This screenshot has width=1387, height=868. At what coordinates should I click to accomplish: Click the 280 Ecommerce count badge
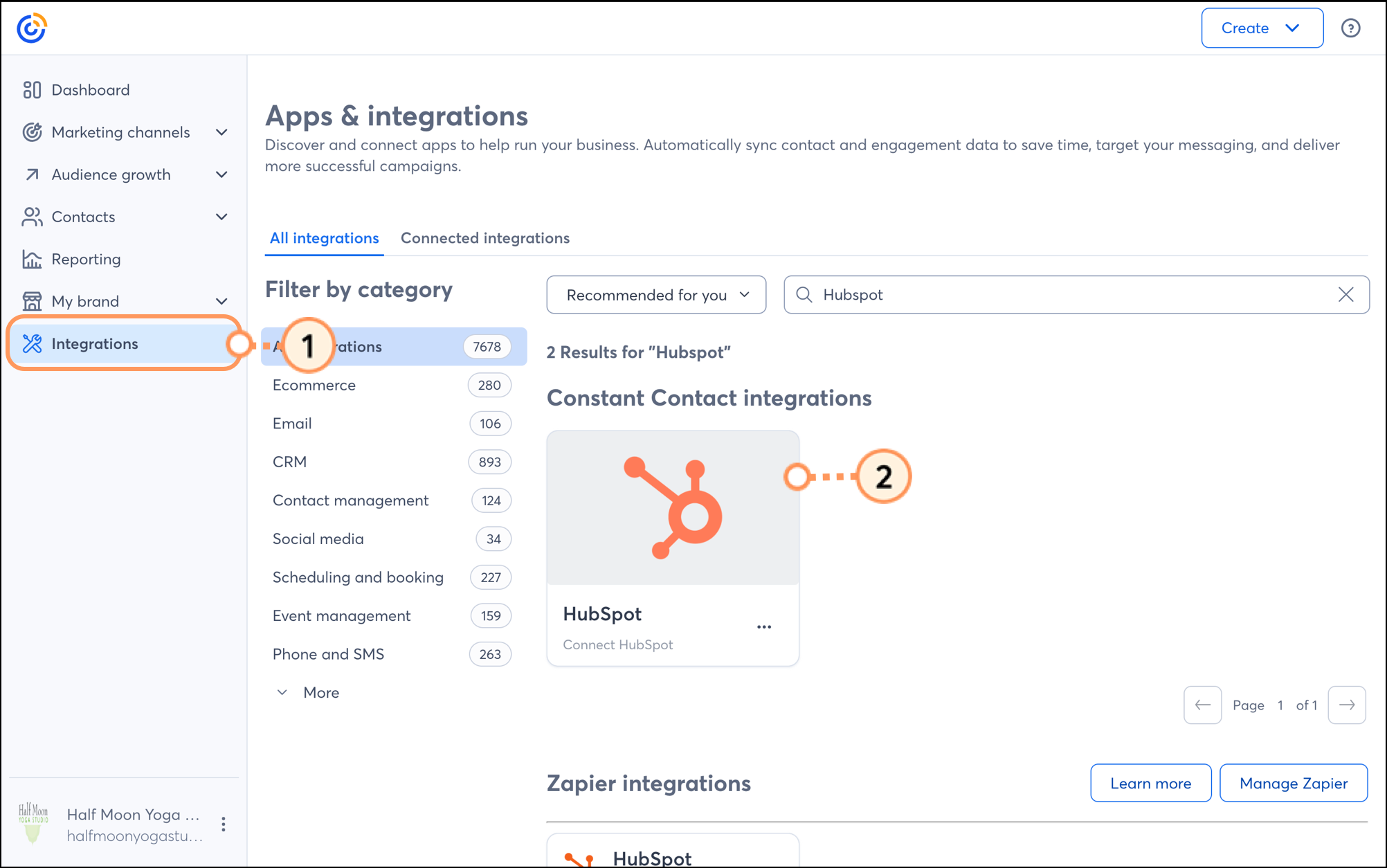[489, 385]
